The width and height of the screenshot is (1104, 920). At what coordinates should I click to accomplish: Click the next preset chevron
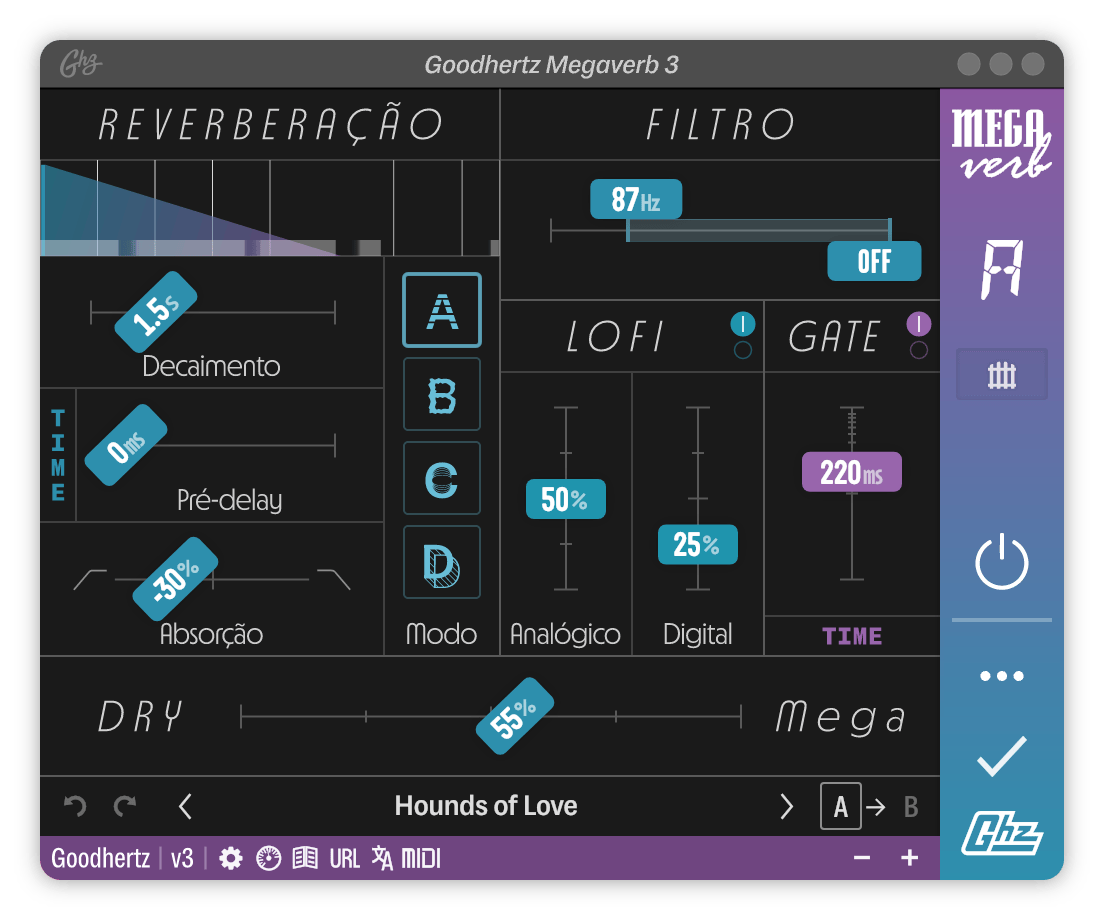786,806
